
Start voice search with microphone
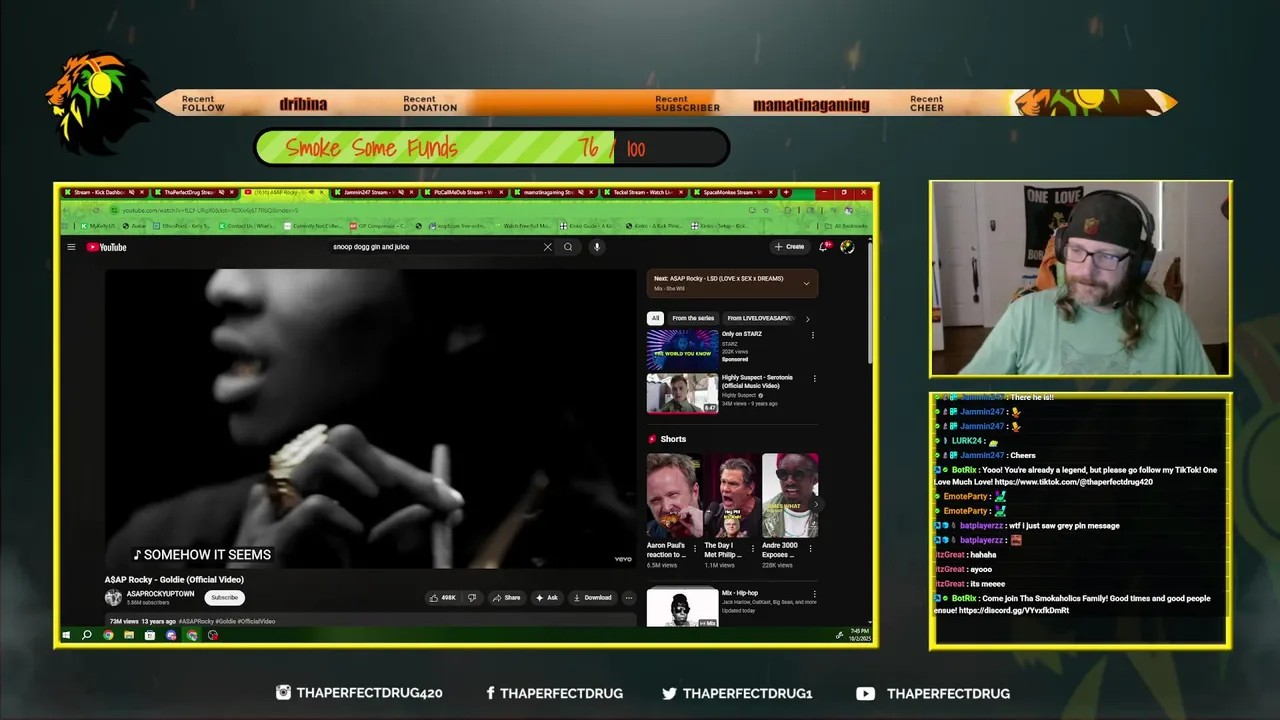click(x=596, y=247)
